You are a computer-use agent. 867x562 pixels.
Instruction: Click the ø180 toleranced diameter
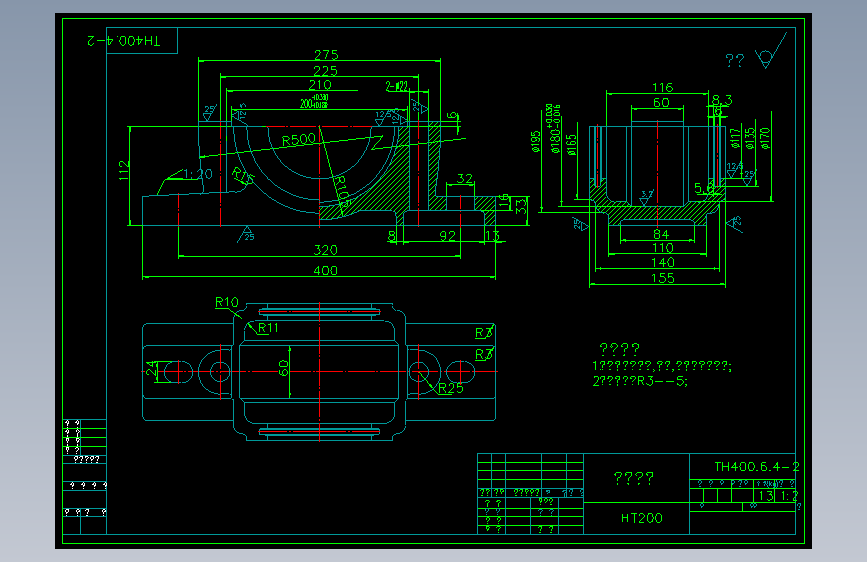coord(555,128)
